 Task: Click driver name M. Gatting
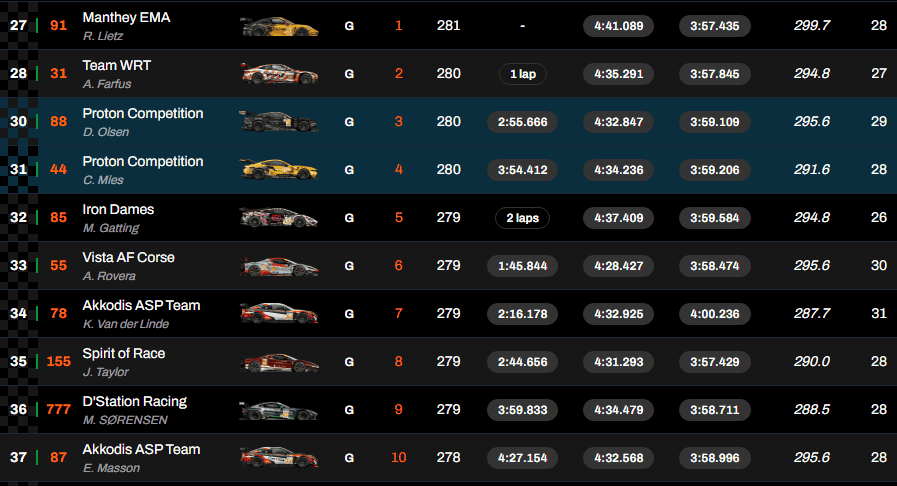111,228
